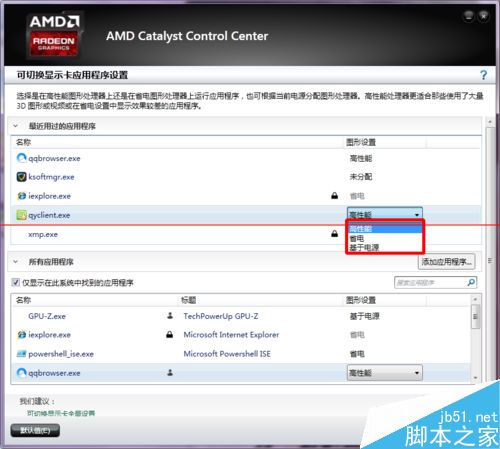This screenshot has height=449, width=500.
Task: Collapse the all applications section
Action: coord(15,262)
